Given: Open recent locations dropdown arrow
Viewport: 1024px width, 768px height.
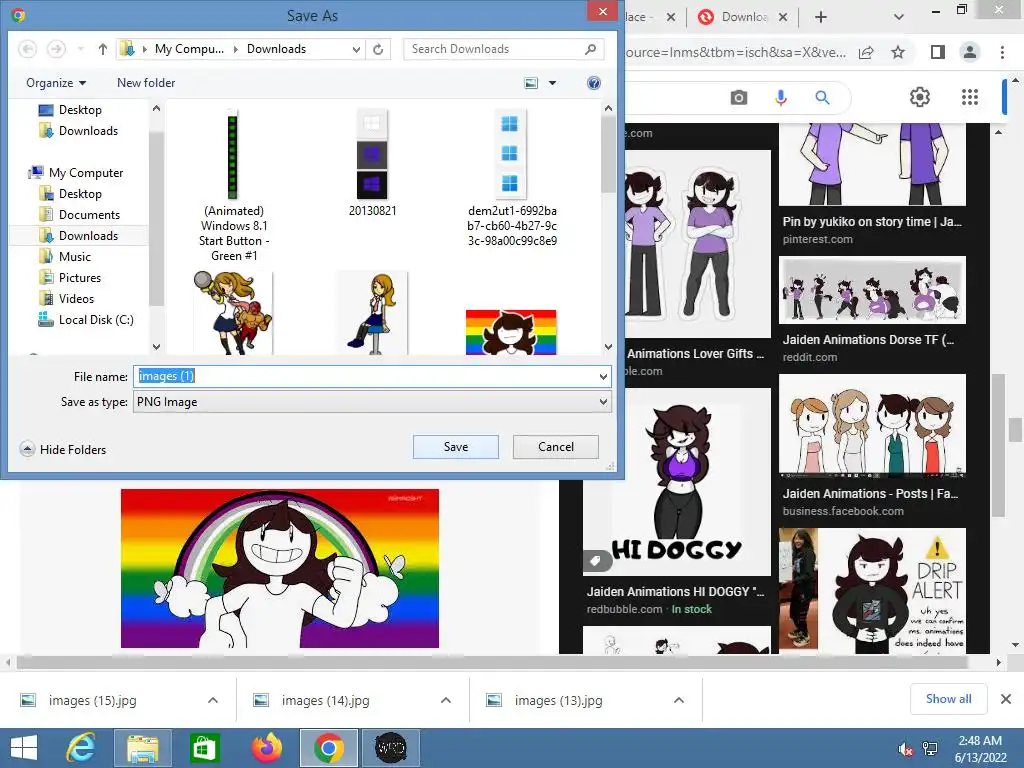Looking at the screenshot, I should [x=80, y=49].
